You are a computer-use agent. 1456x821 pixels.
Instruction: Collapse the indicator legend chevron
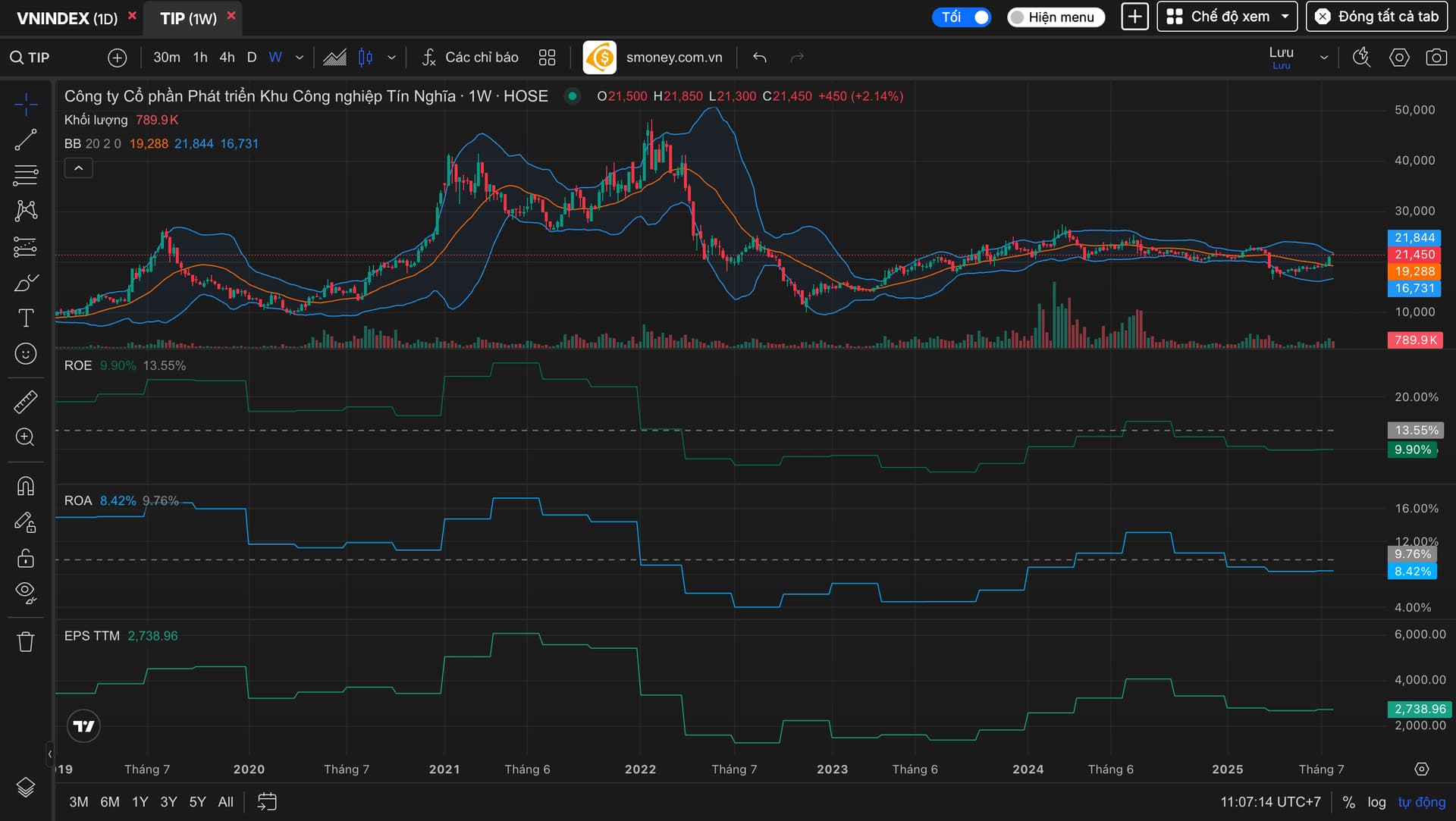(x=79, y=168)
